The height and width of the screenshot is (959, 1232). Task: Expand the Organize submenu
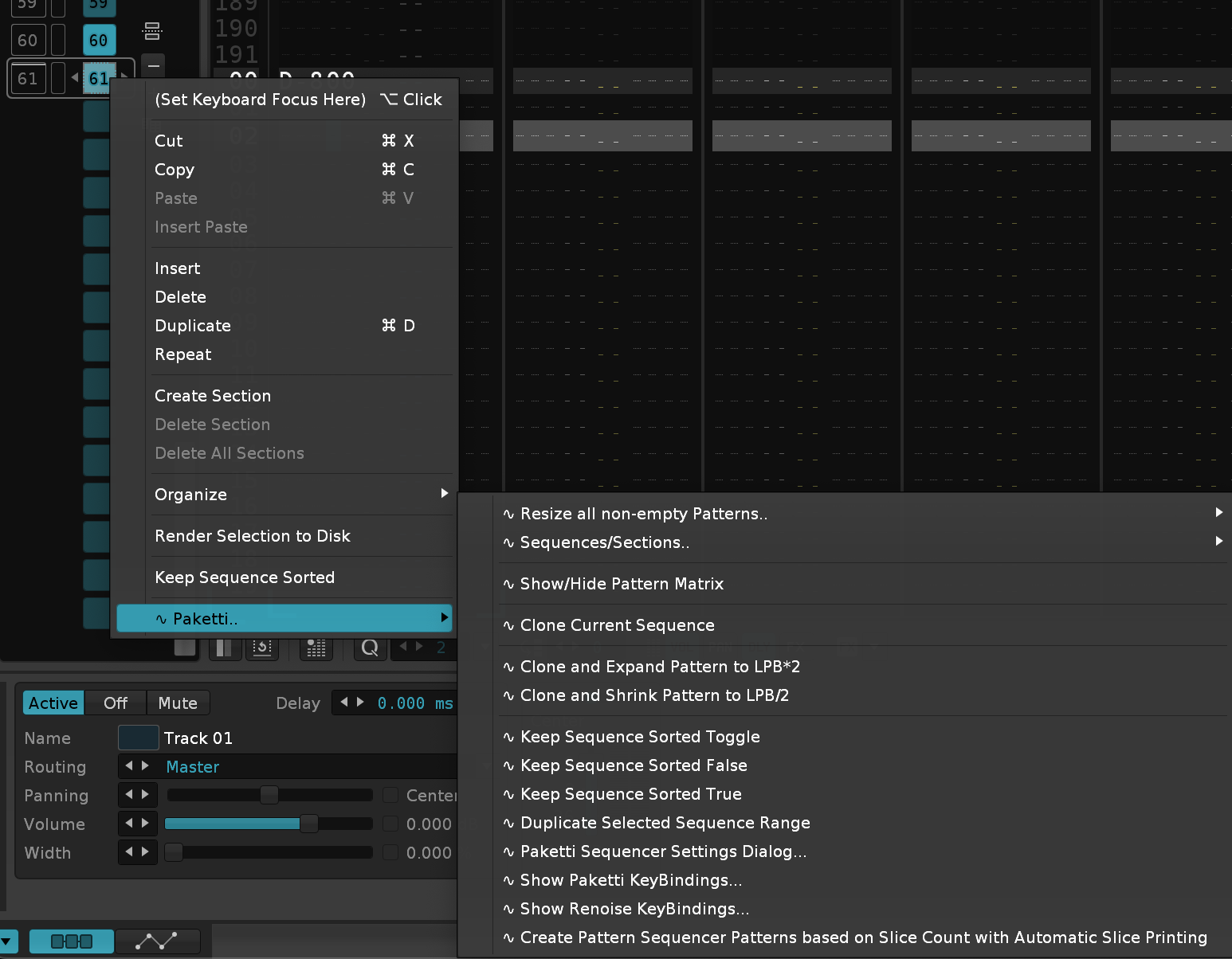click(x=284, y=495)
